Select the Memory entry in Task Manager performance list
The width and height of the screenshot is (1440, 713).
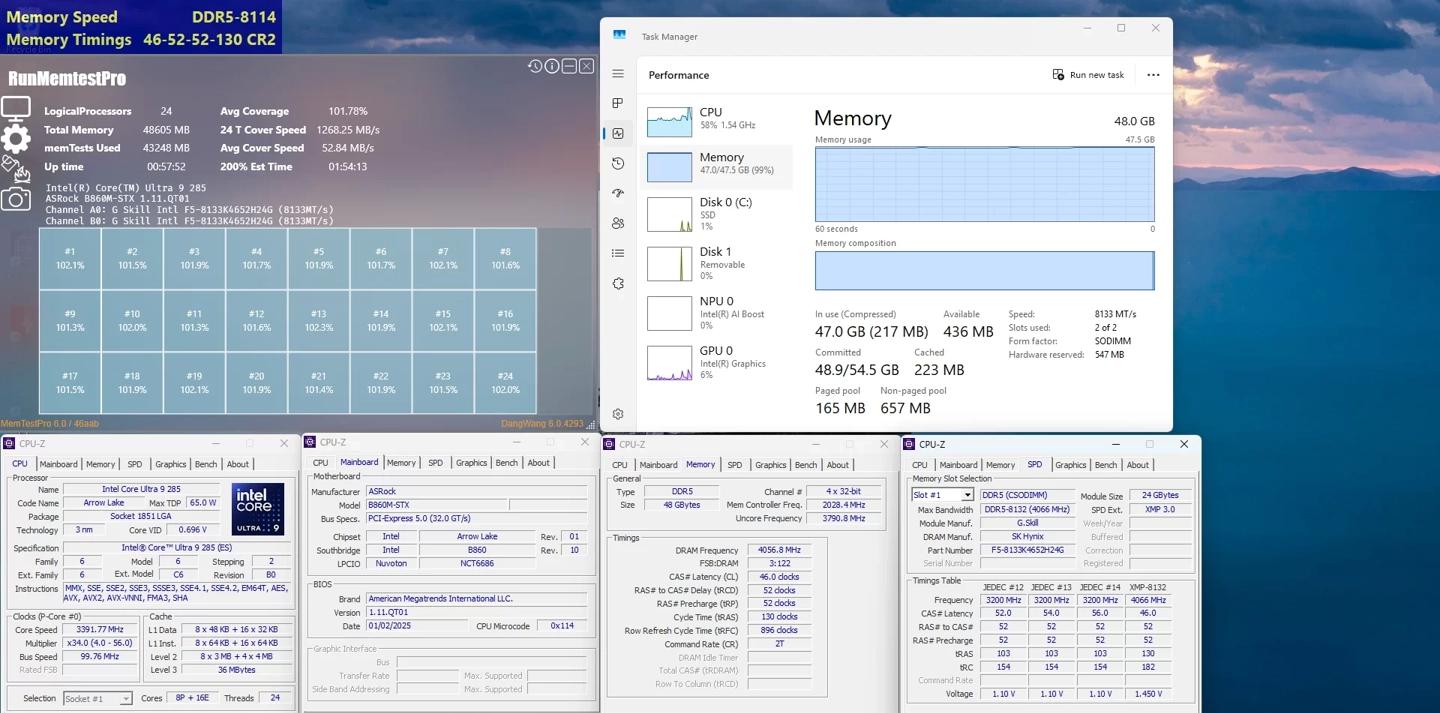tap(715, 166)
